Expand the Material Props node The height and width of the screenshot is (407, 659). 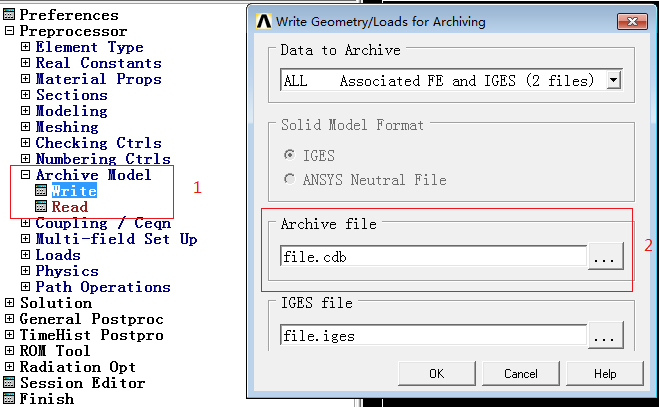coord(26,79)
